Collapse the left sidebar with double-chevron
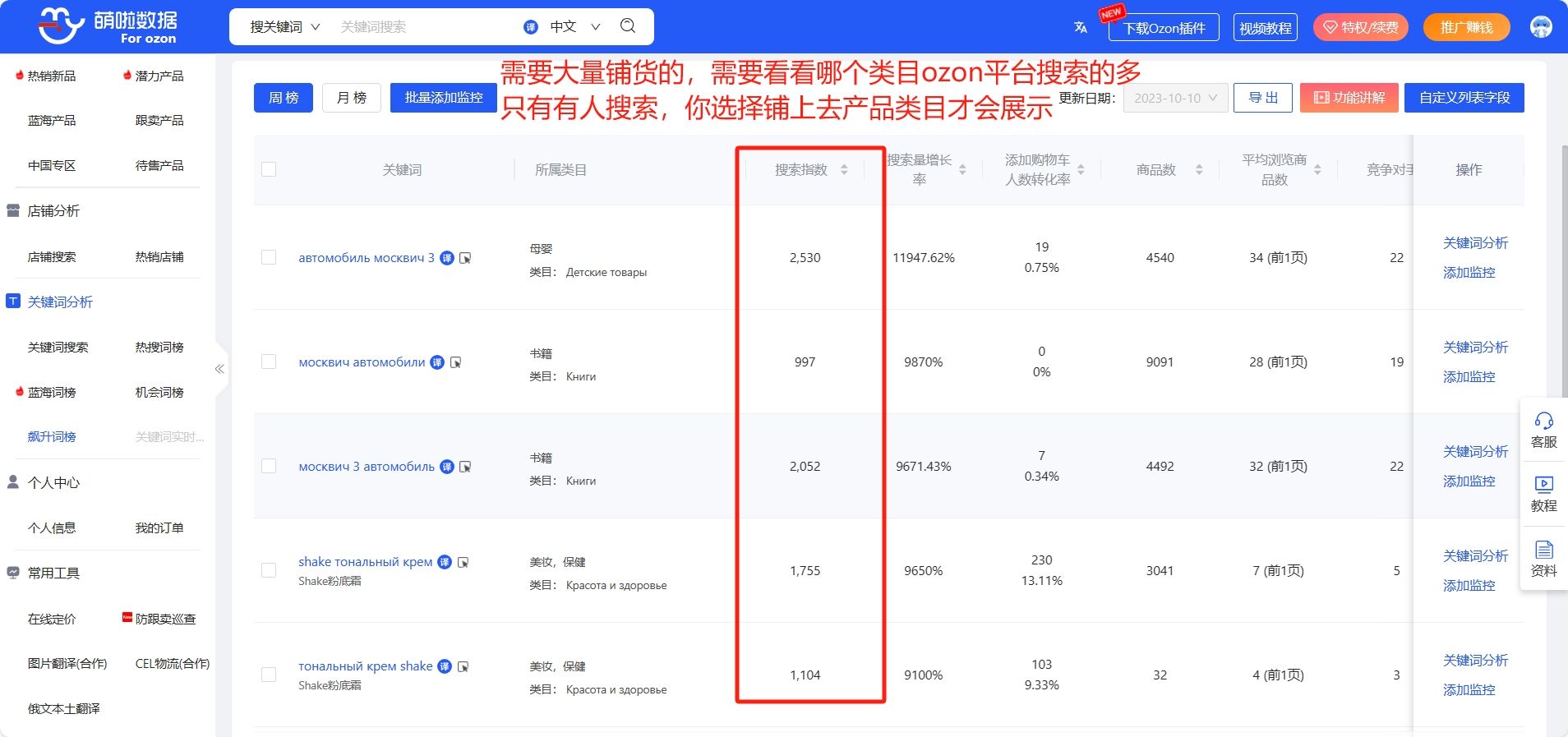Image resolution: width=1568 pixels, height=737 pixels. point(219,369)
